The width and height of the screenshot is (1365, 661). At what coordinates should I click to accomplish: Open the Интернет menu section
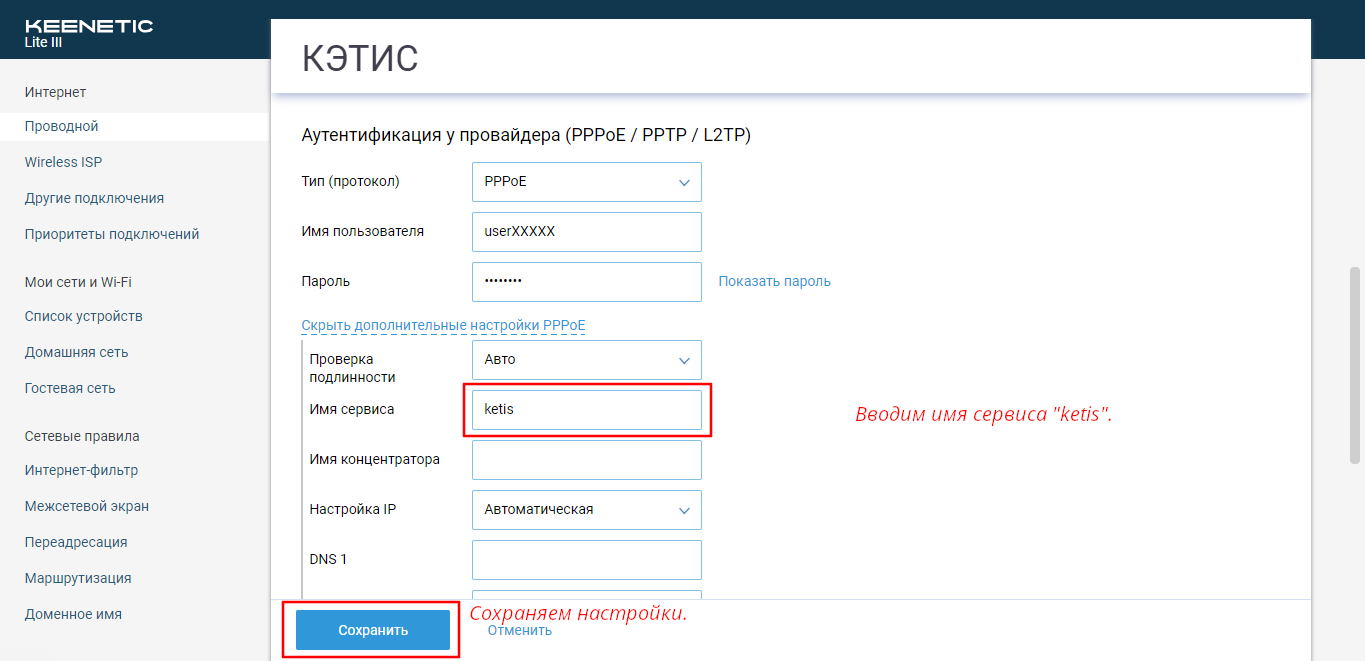pos(56,92)
